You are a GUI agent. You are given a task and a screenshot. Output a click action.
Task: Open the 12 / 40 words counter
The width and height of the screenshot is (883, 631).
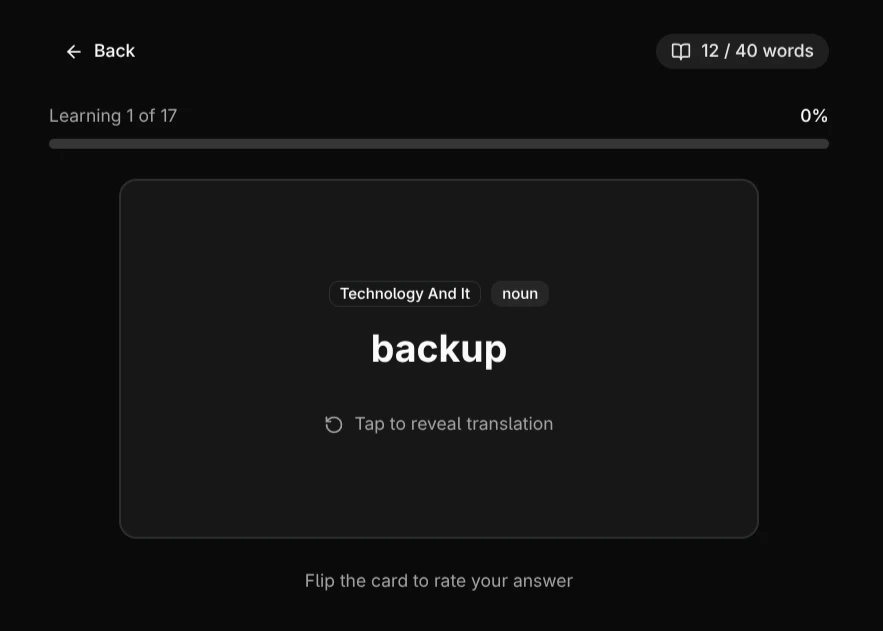[x=742, y=51]
